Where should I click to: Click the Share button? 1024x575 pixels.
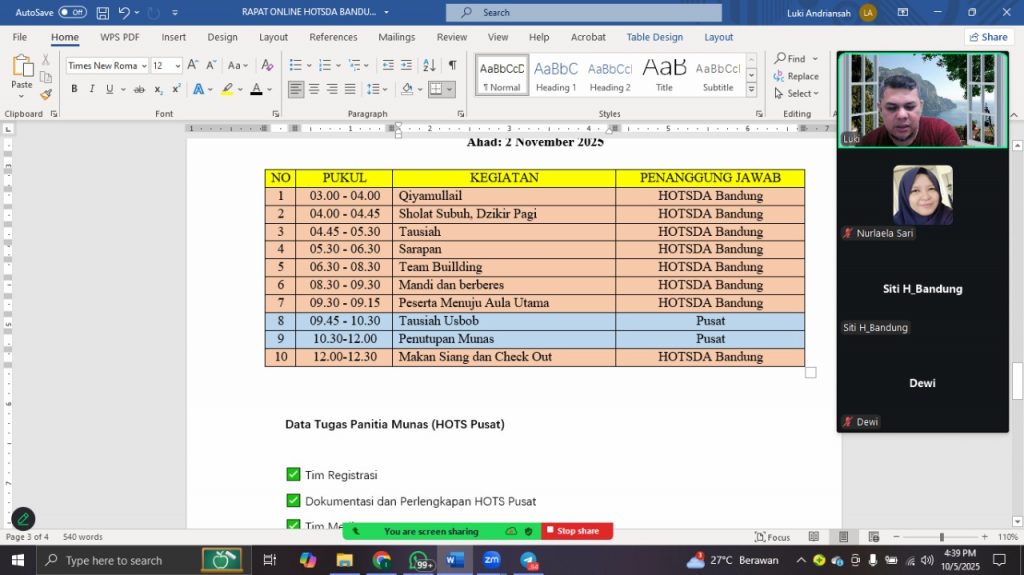point(988,37)
